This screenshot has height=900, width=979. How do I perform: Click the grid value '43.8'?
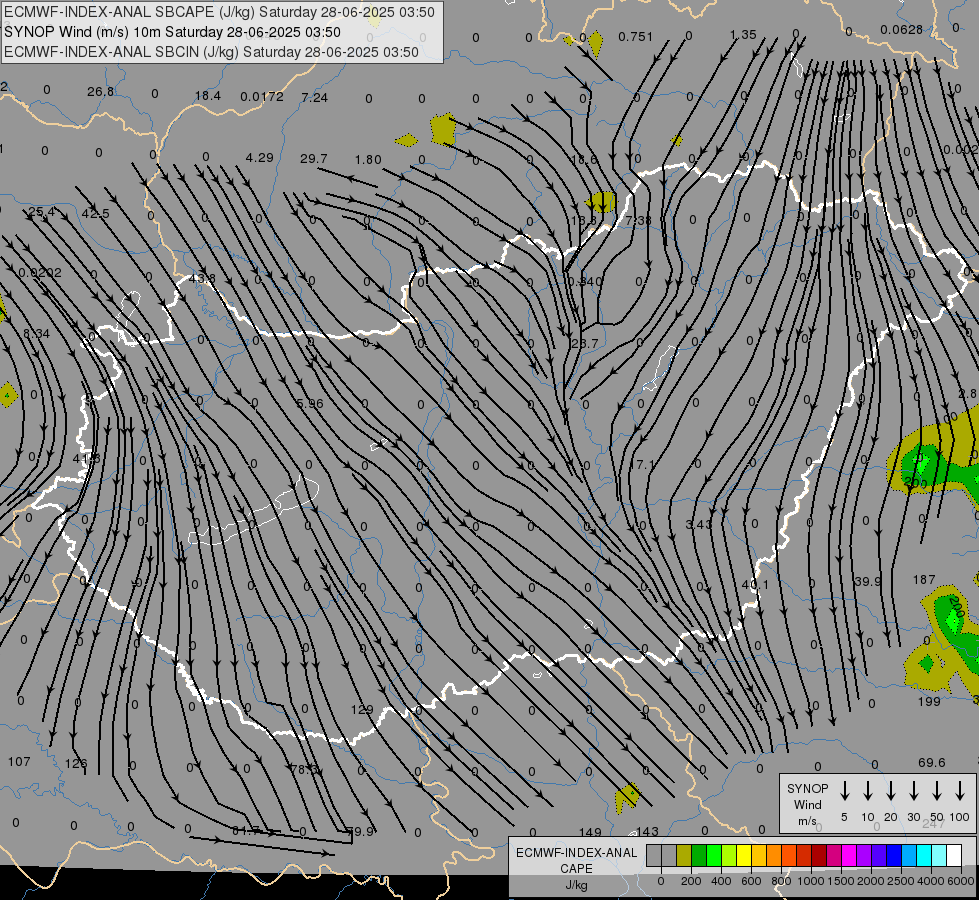coord(202,279)
